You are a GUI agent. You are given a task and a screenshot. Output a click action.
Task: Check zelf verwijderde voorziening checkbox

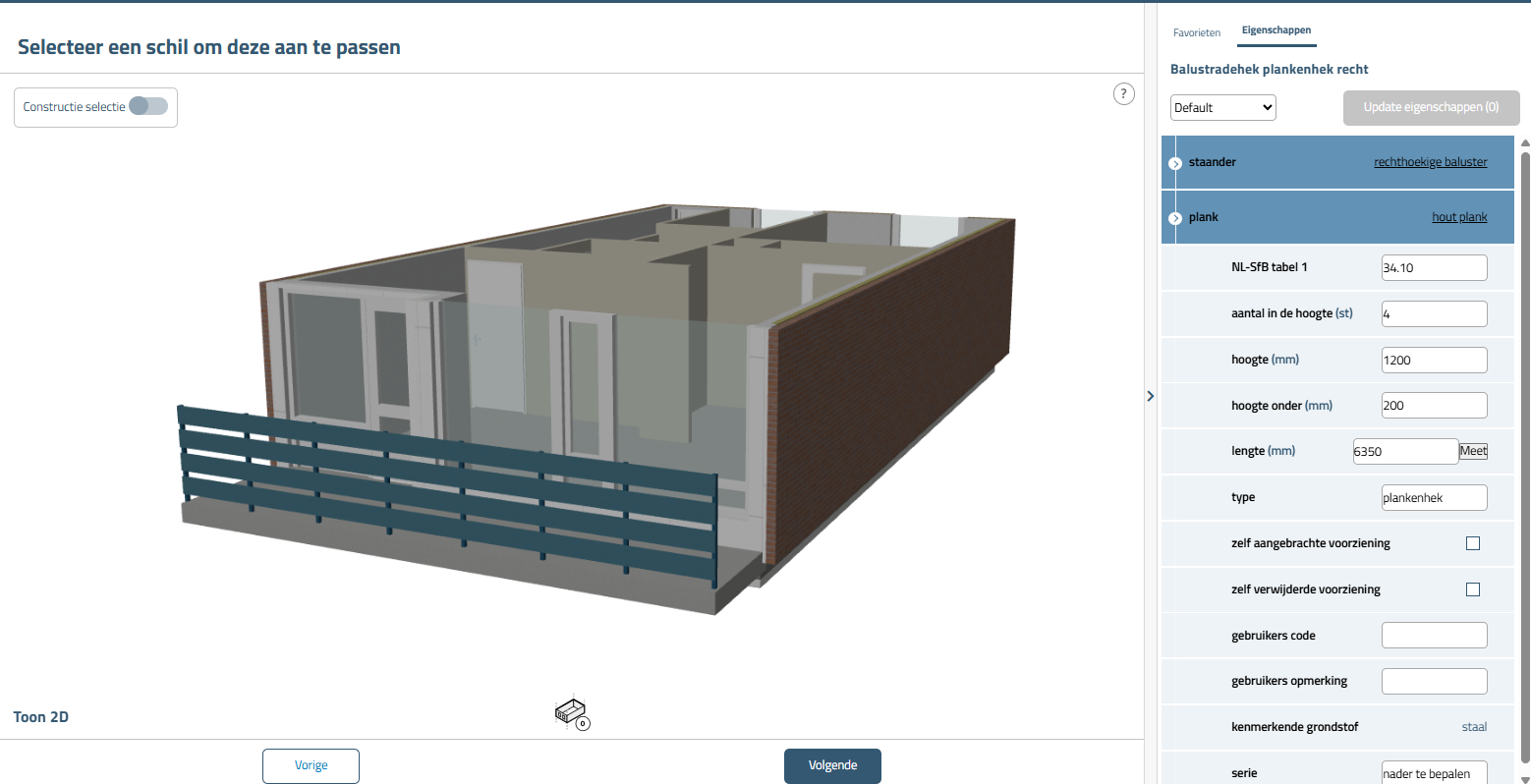click(1472, 589)
